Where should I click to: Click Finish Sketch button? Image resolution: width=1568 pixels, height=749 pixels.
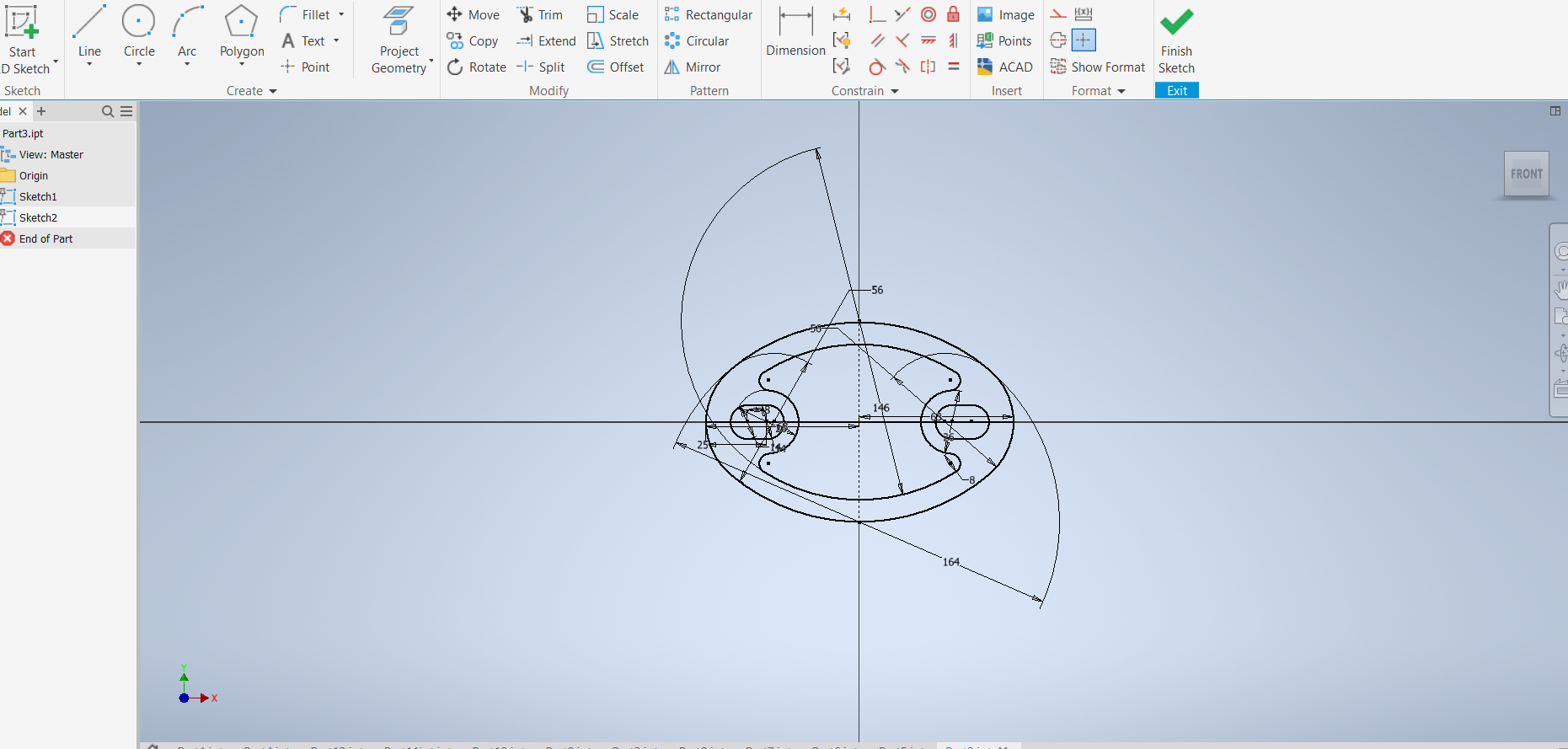(x=1176, y=40)
